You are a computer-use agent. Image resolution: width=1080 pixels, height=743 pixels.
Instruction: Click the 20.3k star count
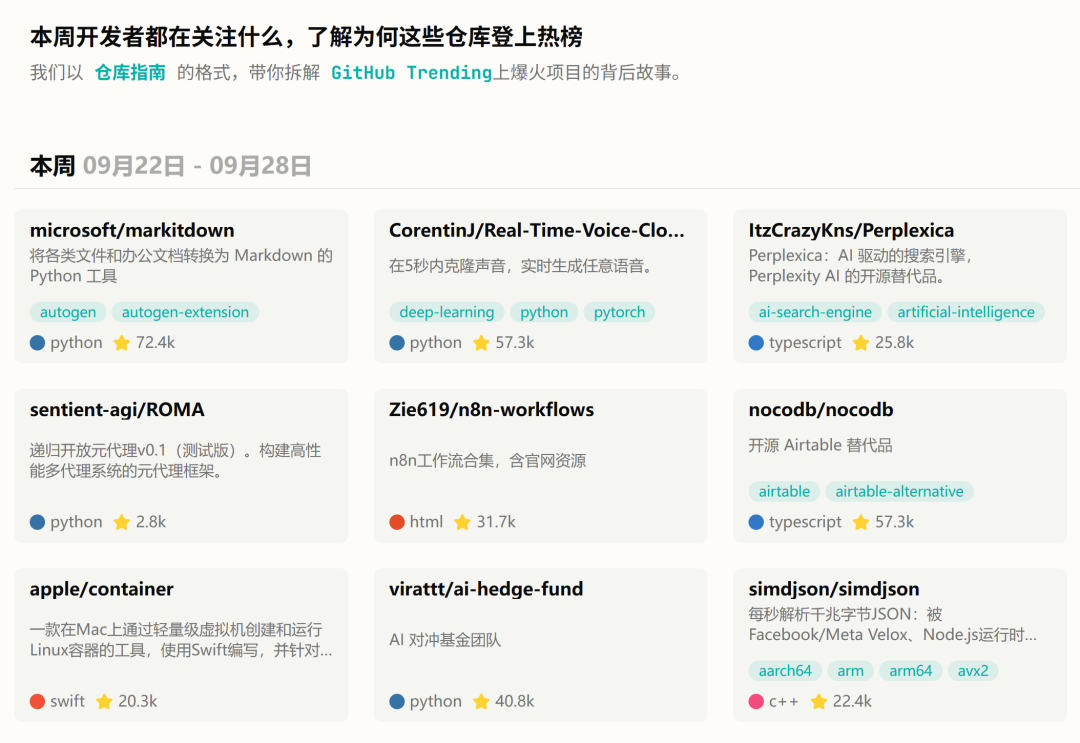pyautogui.click(x=138, y=701)
